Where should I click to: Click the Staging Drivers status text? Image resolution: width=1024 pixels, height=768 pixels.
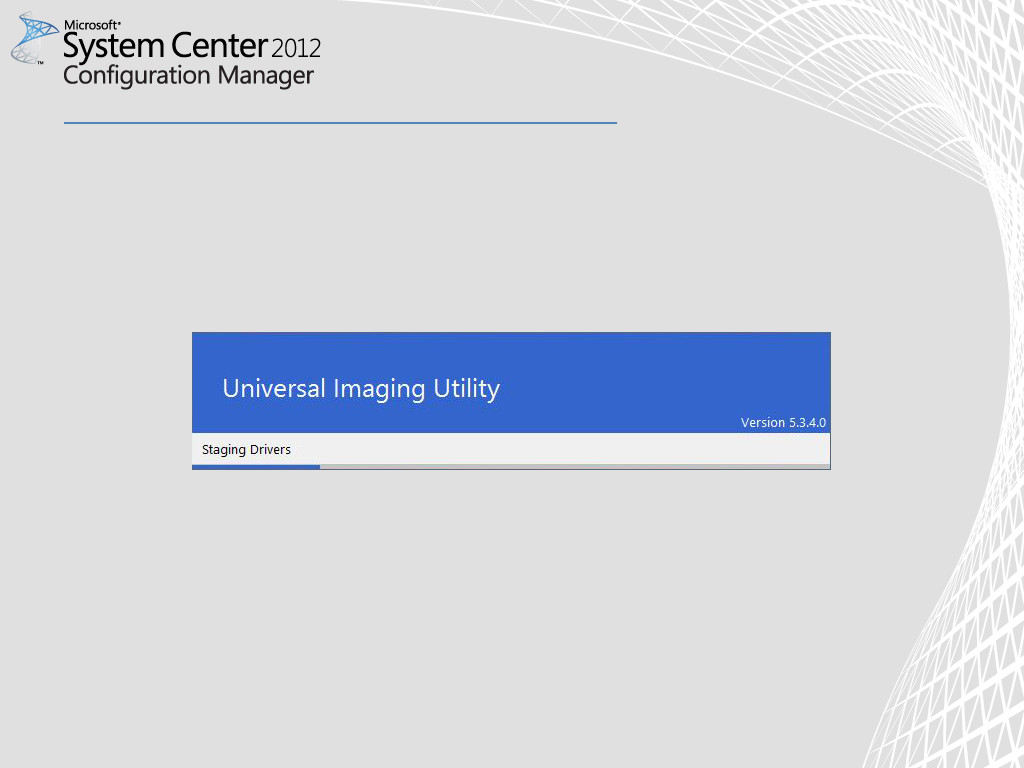pos(246,450)
